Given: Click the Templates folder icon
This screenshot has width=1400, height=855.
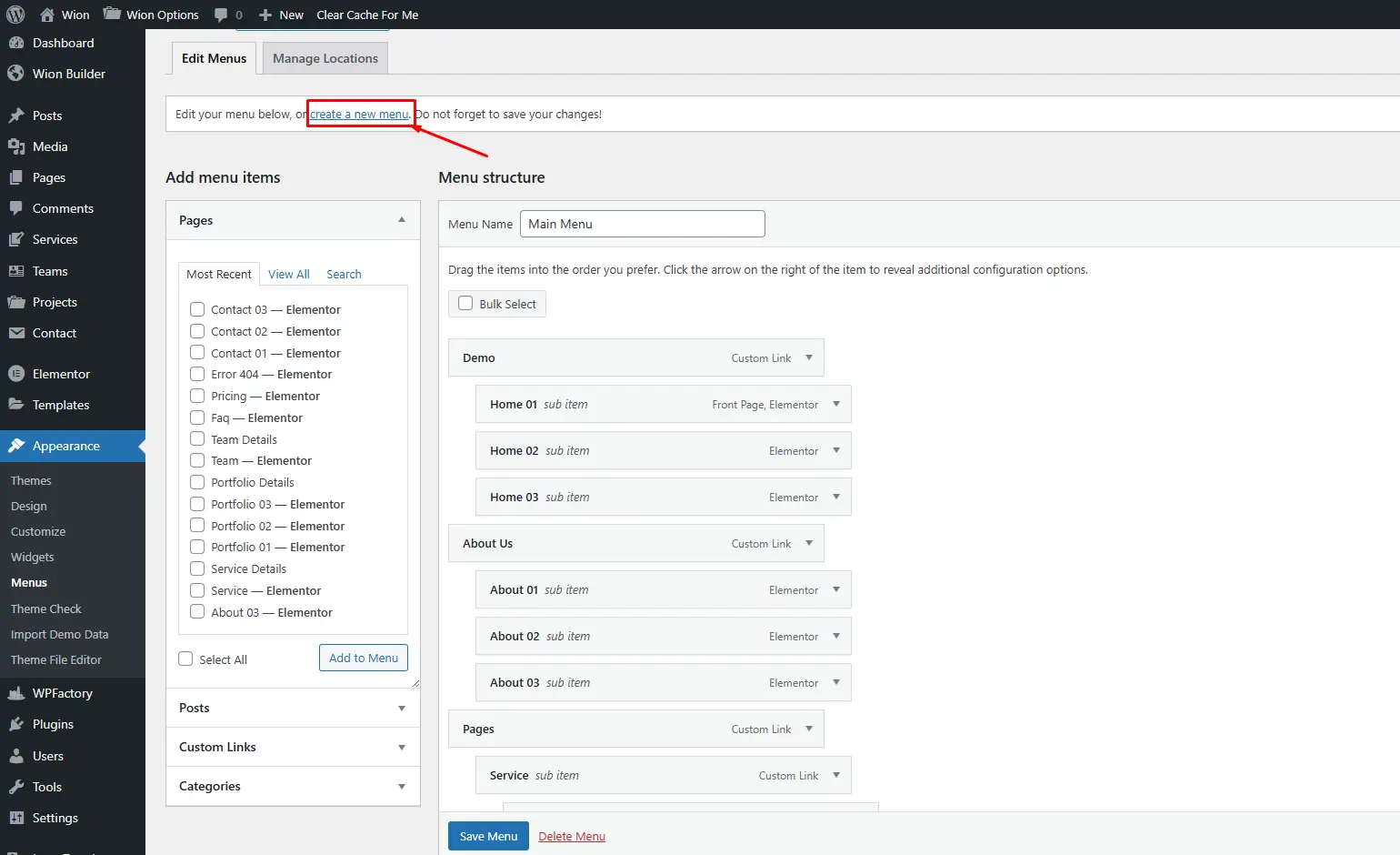Looking at the screenshot, I should [x=16, y=405].
